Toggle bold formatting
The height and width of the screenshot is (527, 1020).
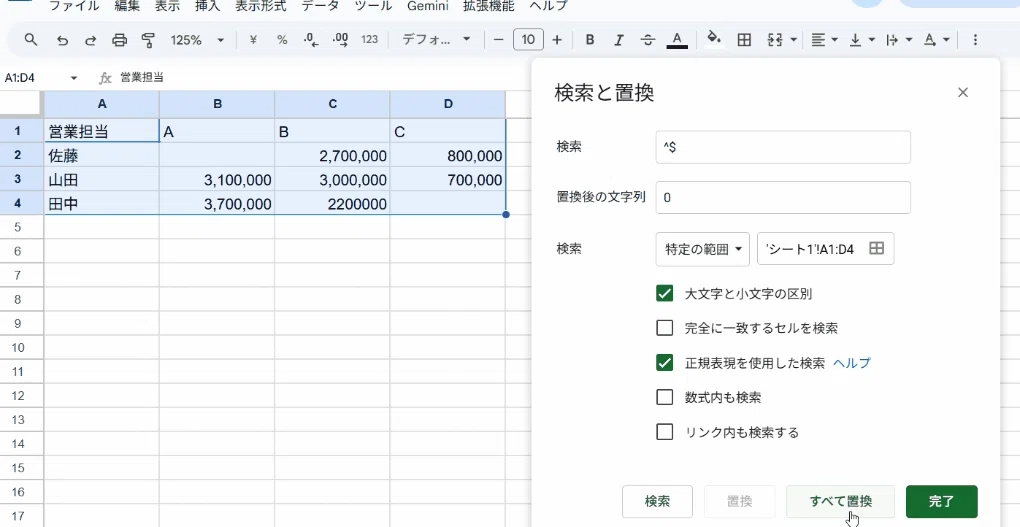[590, 40]
